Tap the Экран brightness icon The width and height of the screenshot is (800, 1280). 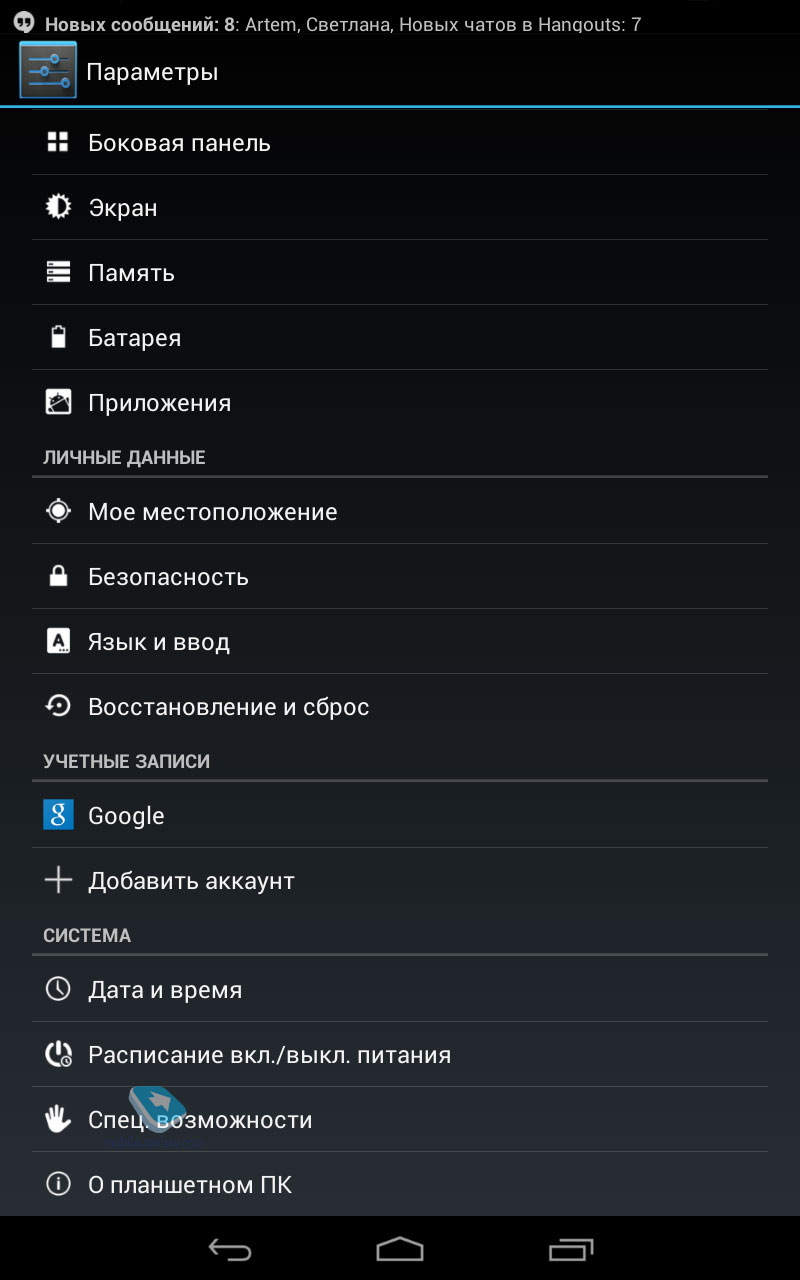[58, 207]
